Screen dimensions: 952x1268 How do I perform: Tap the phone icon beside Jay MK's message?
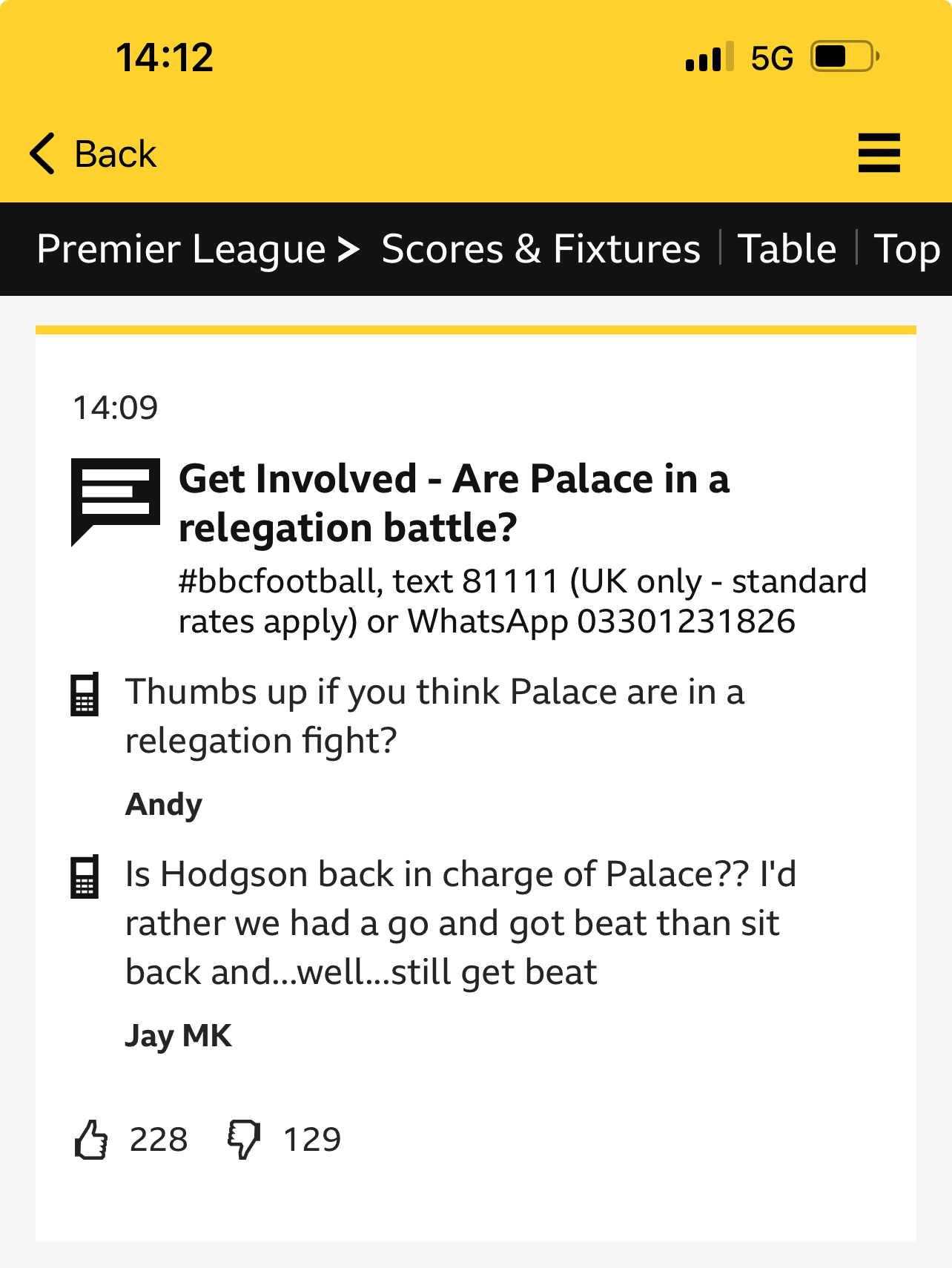pyautogui.click(x=85, y=877)
